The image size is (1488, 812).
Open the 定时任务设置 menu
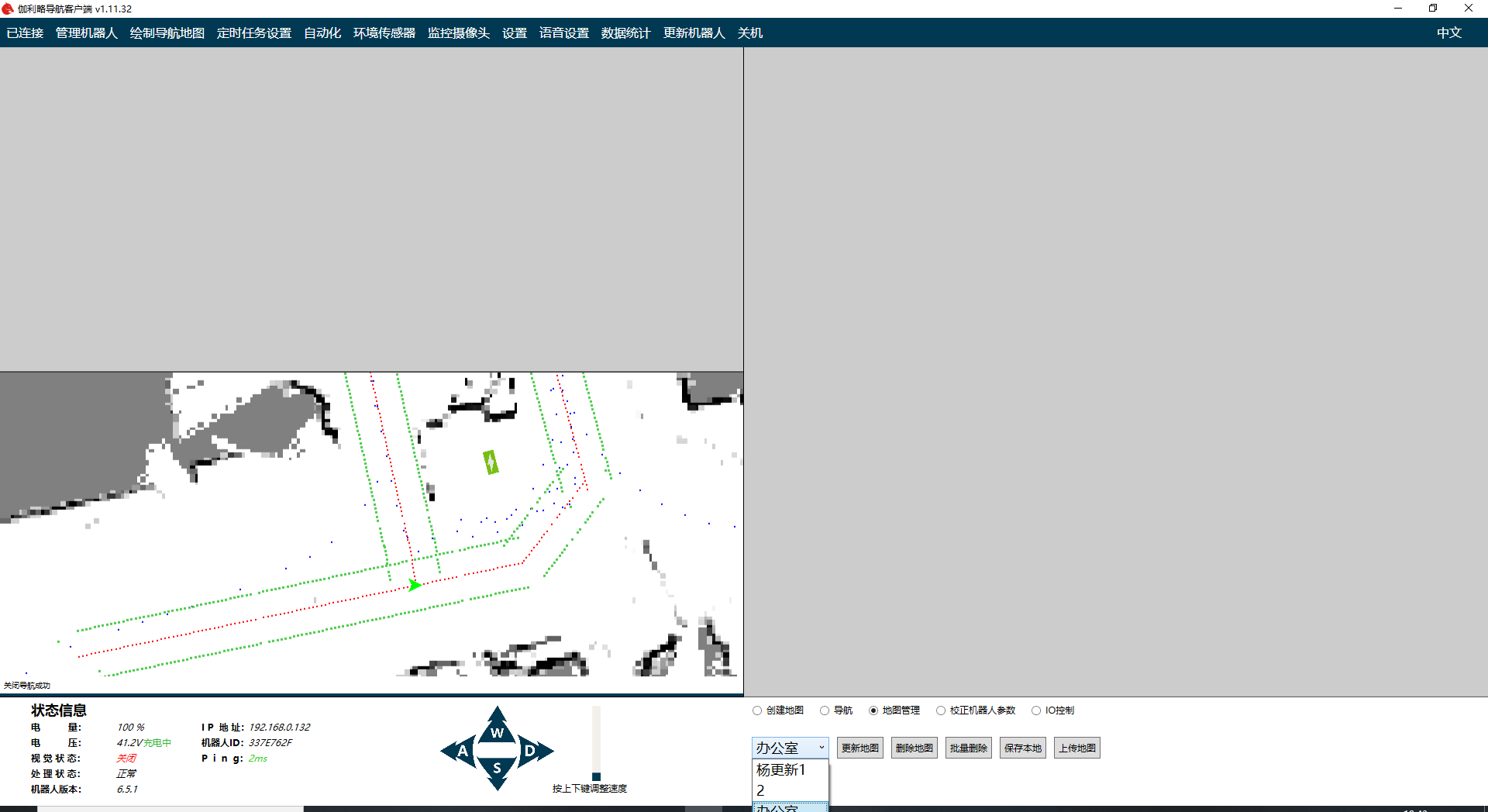click(x=253, y=33)
